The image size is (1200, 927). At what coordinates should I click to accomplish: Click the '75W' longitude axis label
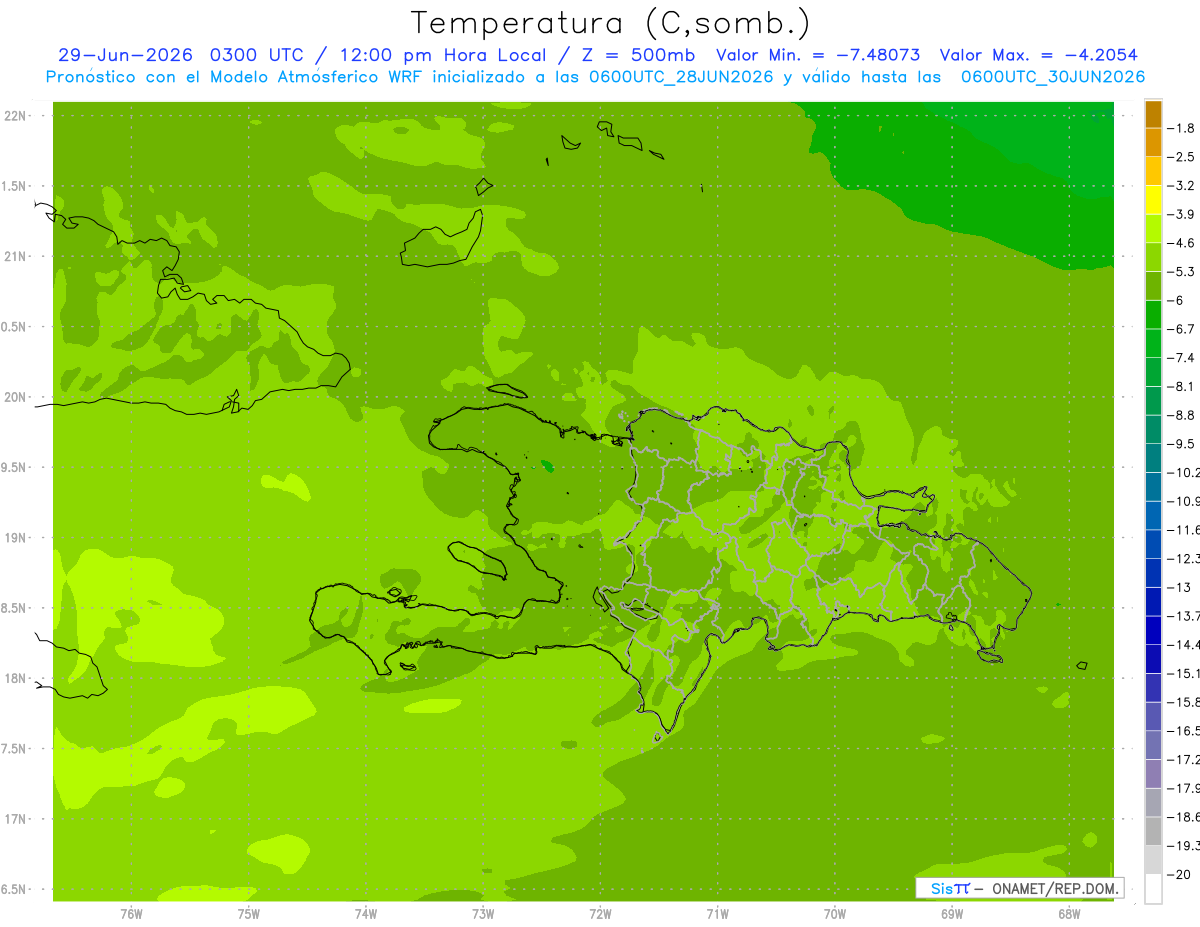248,913
